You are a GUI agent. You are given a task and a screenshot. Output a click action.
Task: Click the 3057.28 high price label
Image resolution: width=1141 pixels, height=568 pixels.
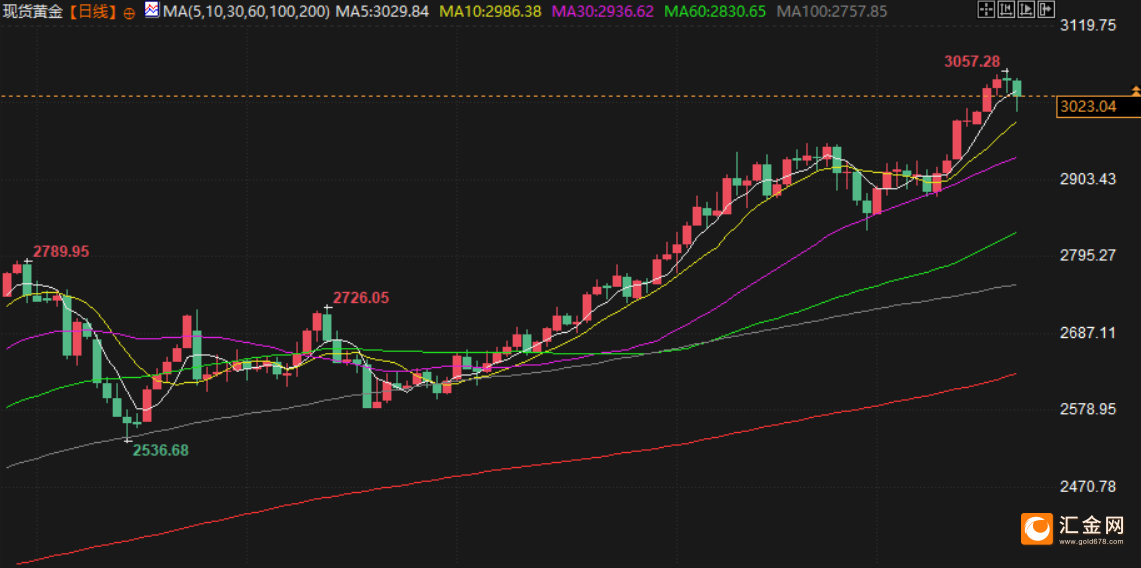[973, 62]
